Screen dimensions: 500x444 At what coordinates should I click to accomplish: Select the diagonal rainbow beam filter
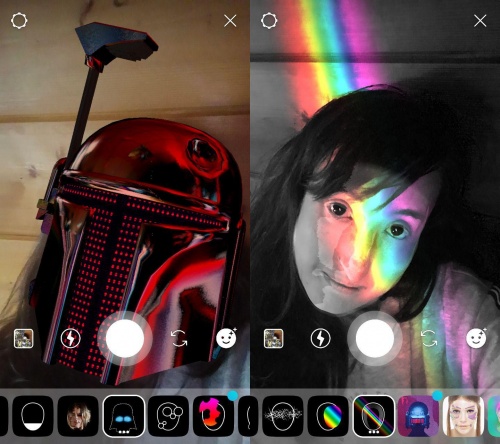coord(373,416)
